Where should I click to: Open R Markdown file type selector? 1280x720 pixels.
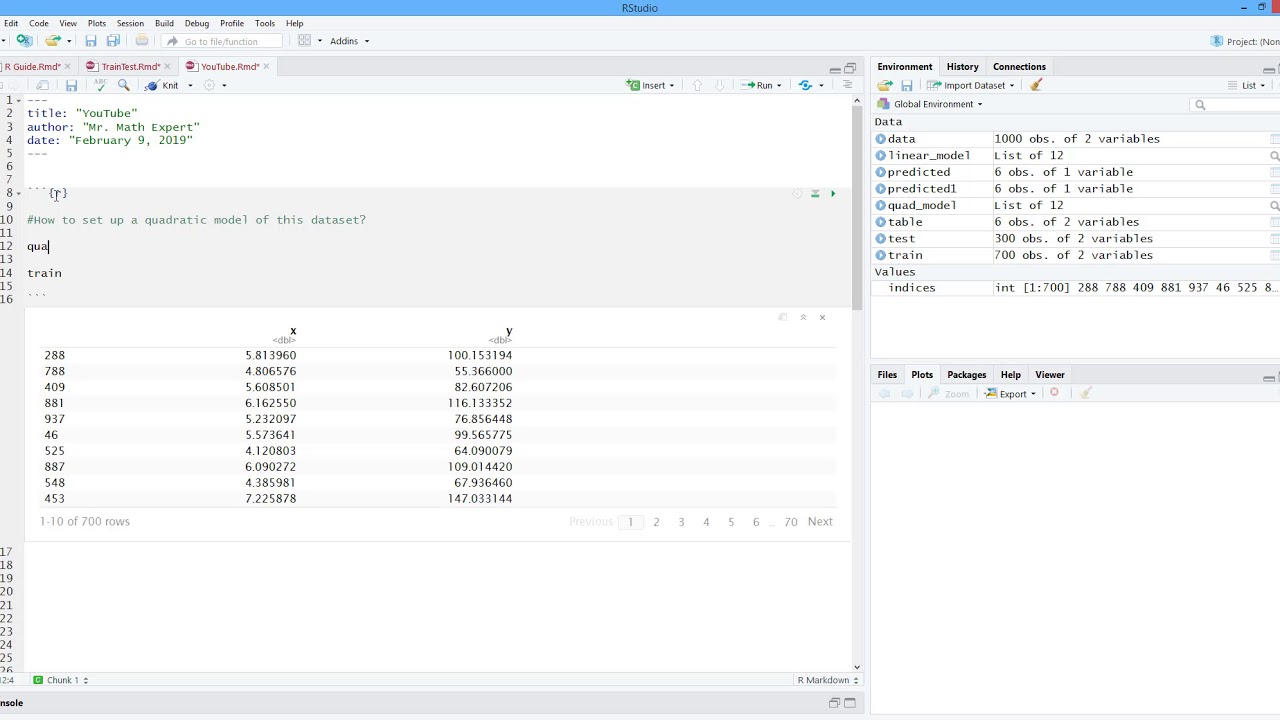(827, 680)
